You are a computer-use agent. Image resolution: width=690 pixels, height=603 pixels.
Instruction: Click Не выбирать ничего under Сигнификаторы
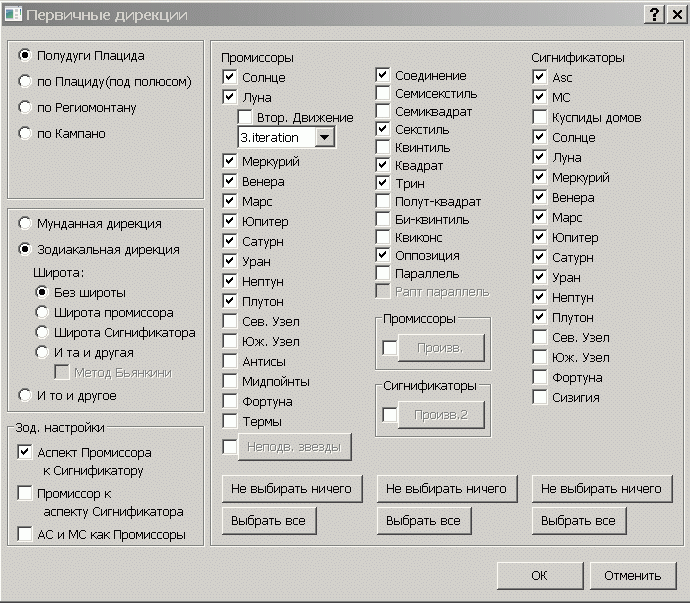pos(602,489)
